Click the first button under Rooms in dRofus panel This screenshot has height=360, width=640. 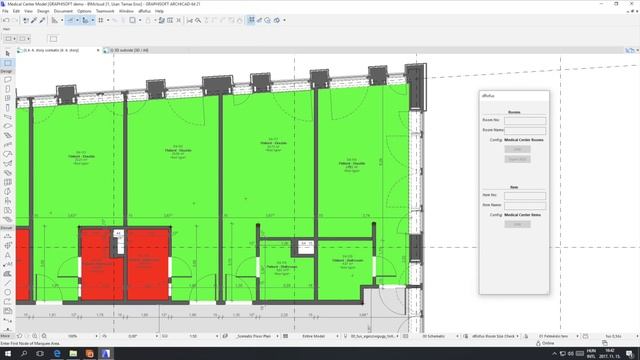pos(517,149)
